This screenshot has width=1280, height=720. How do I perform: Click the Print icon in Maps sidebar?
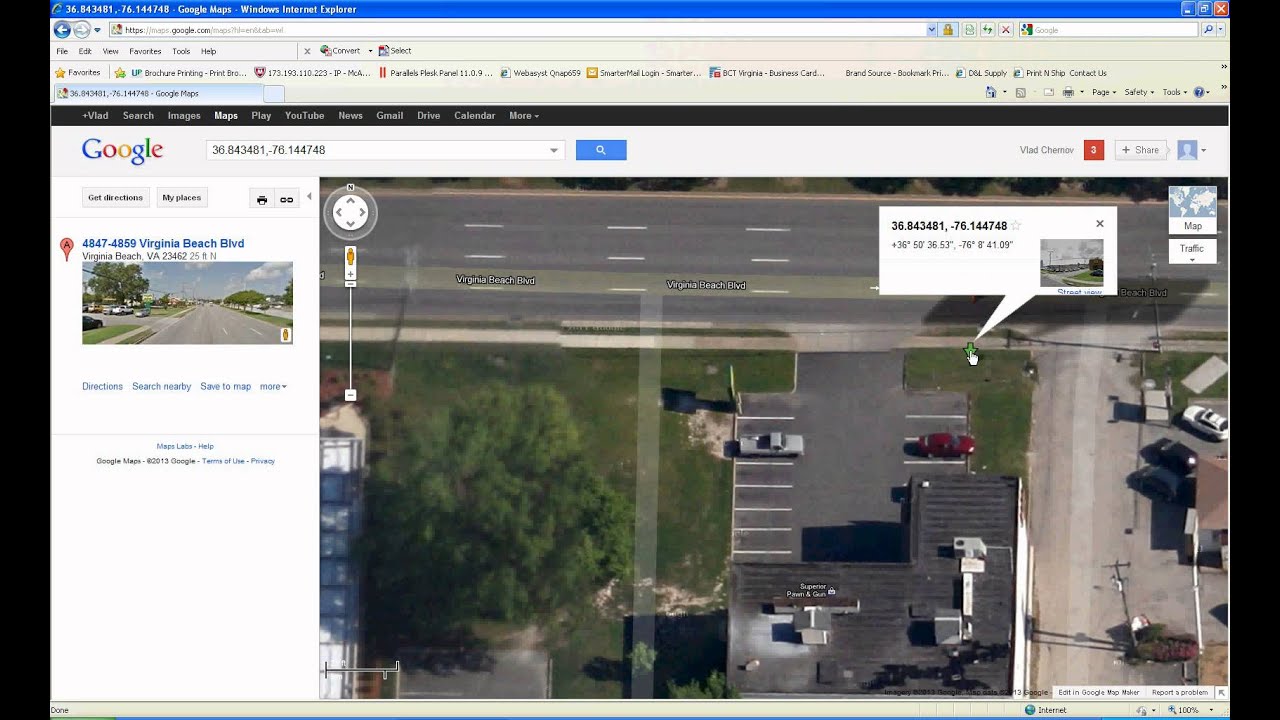(262, 199)
